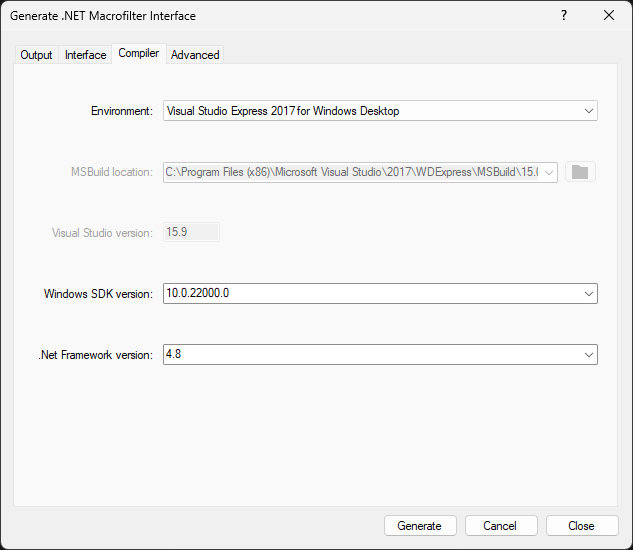This screenshot has height=550, width=633.
Task: Open the Windows SDK version dropdown arrow
Action: point(588,294)
